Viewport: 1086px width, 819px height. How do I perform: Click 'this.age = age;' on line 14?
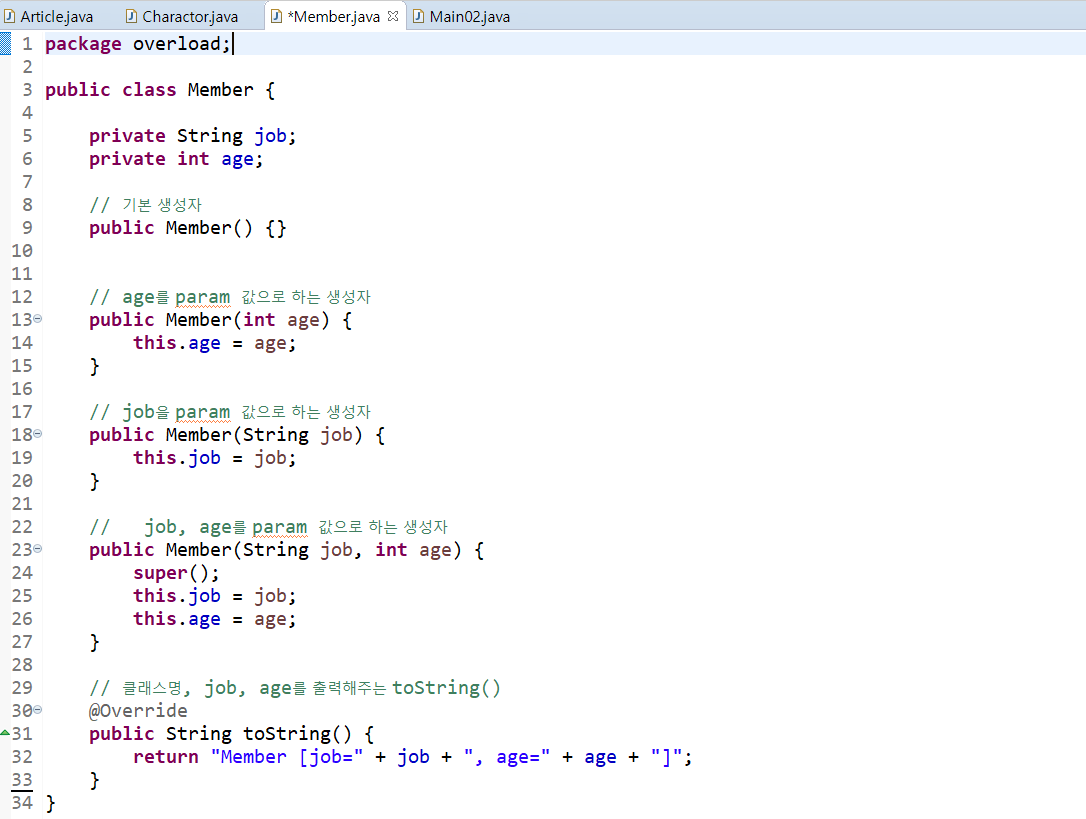pyautogui.click(x=215, y=343)
